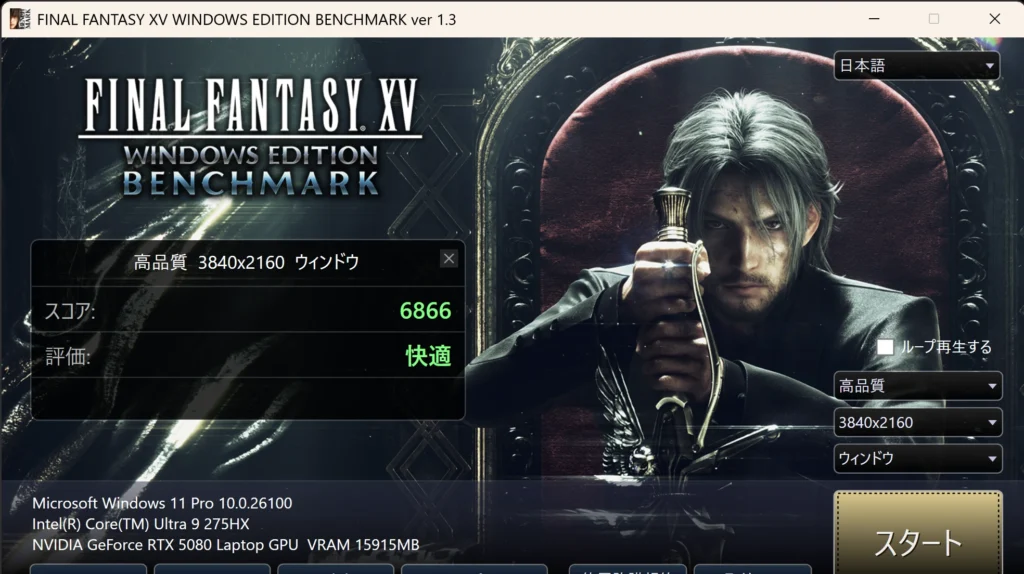Expand the 高品質 quality preset dropdown

click(x=917, y=385)
